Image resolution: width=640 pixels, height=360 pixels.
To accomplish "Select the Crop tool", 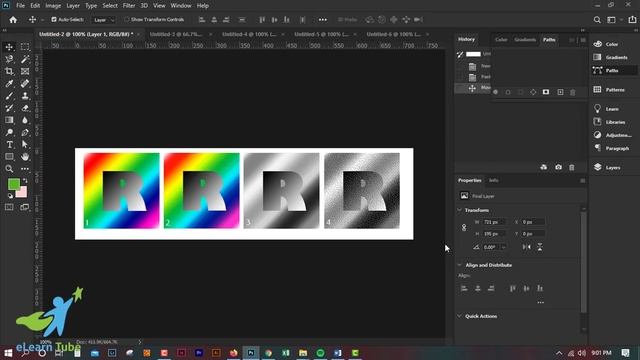I will 9,71.
